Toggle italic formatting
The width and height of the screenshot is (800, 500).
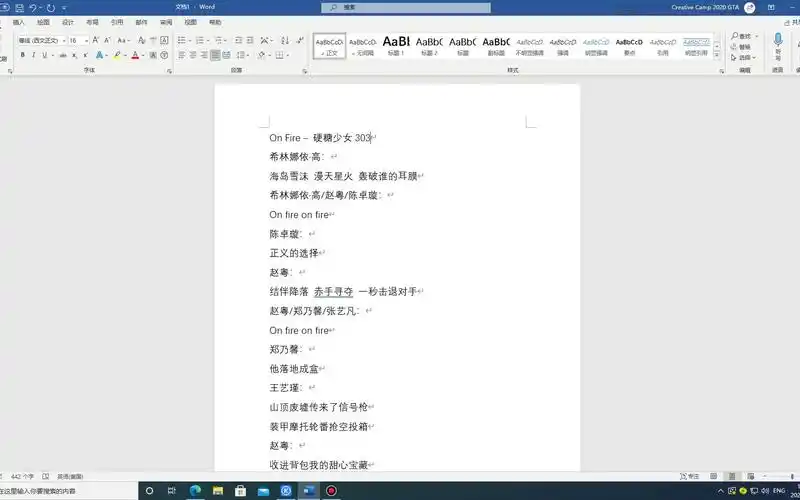pos(33,55)
